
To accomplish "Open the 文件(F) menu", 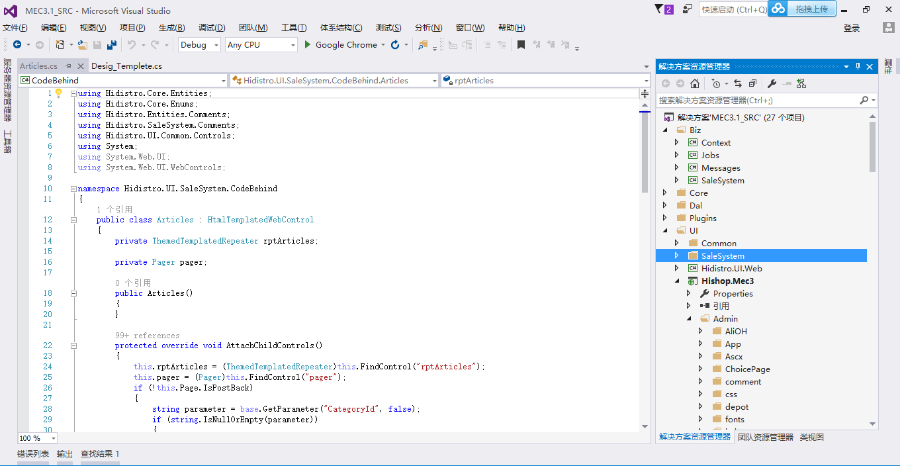I will point(15,28).
